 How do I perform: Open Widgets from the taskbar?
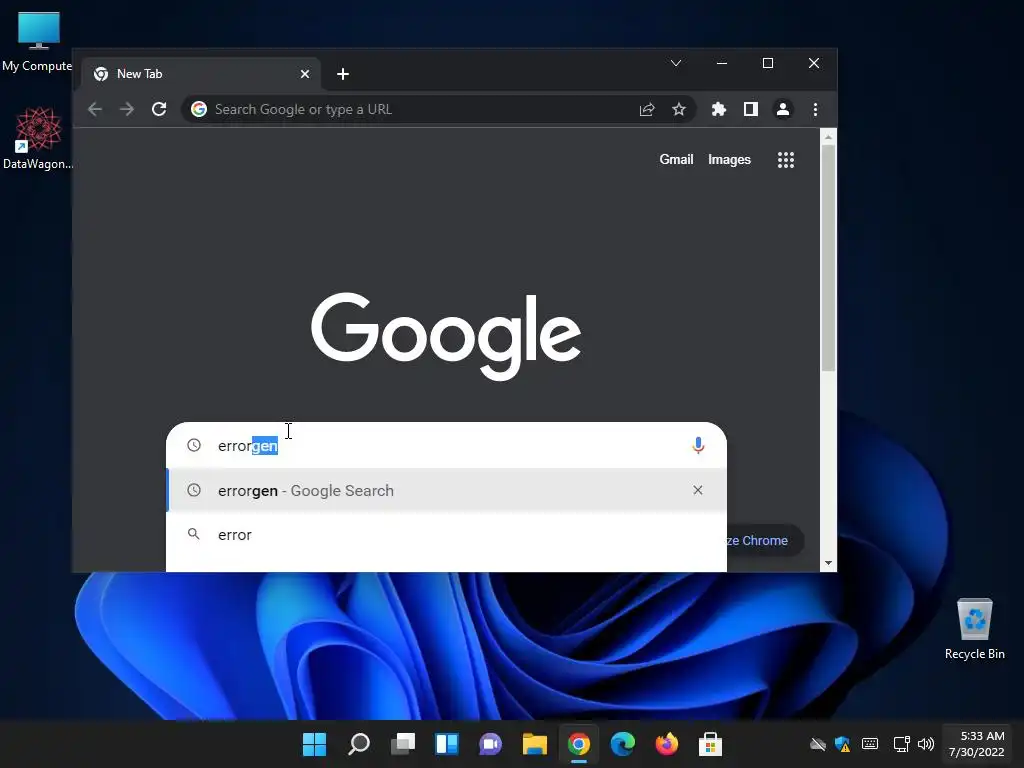[447, 744]
